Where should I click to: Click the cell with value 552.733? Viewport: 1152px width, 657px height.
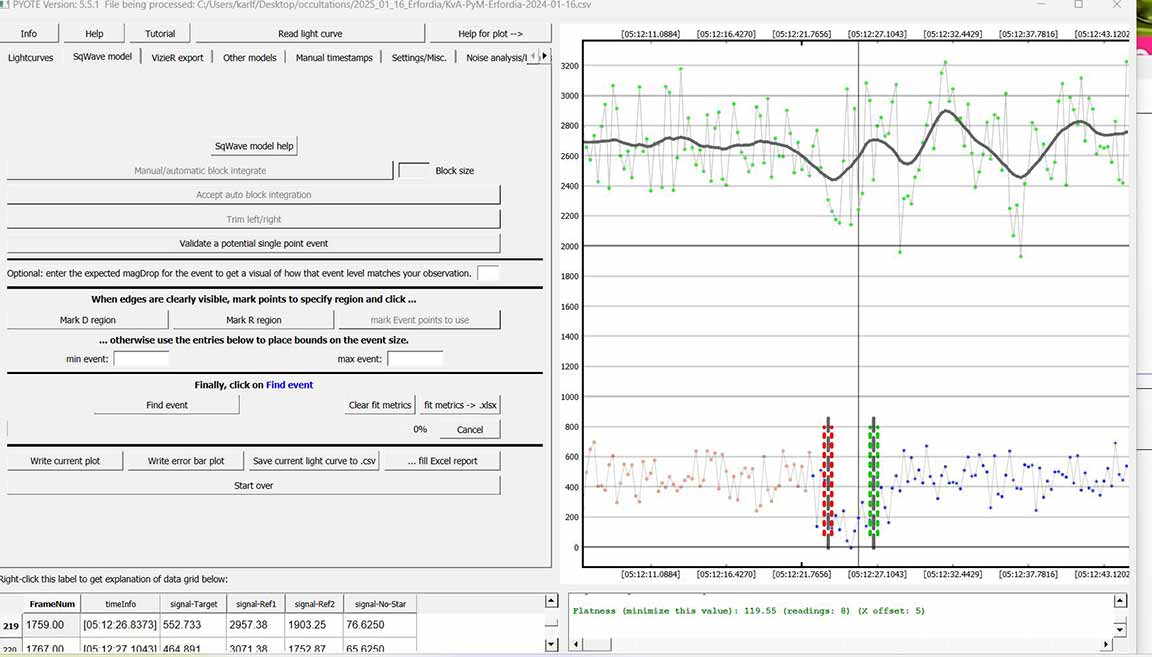(193, 625)
